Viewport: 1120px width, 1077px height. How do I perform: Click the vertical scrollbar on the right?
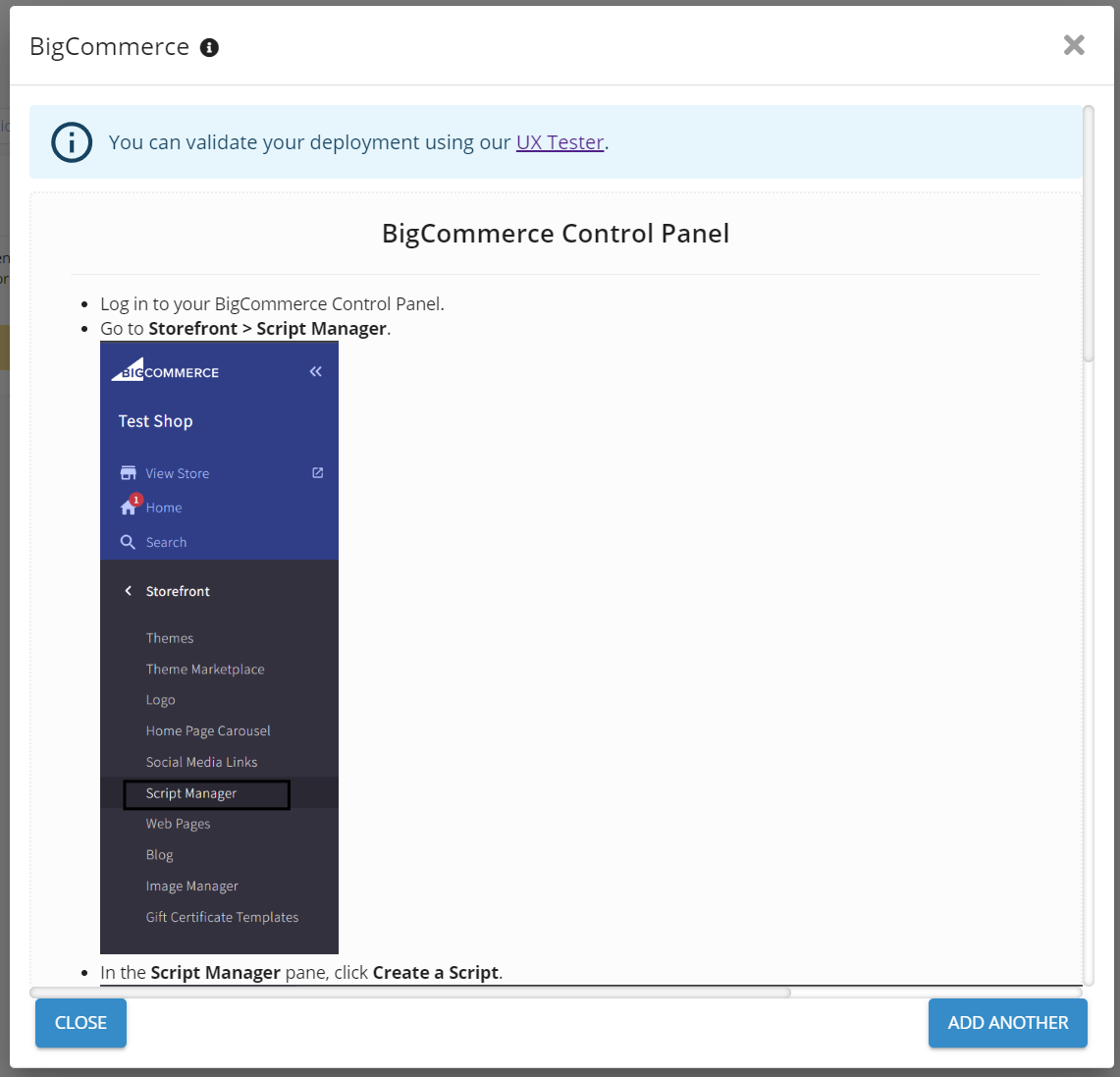tap(1088, 236)
